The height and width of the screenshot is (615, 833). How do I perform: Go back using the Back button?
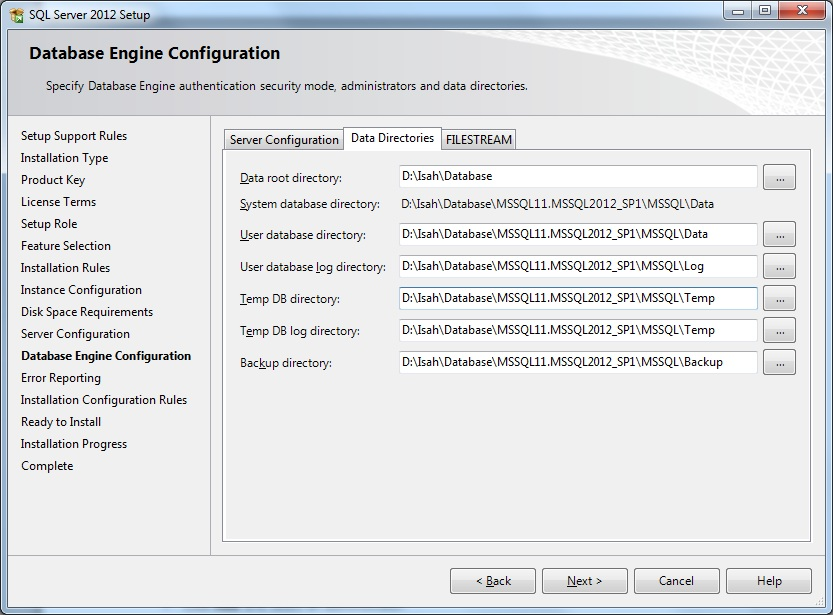coord(492,580)
